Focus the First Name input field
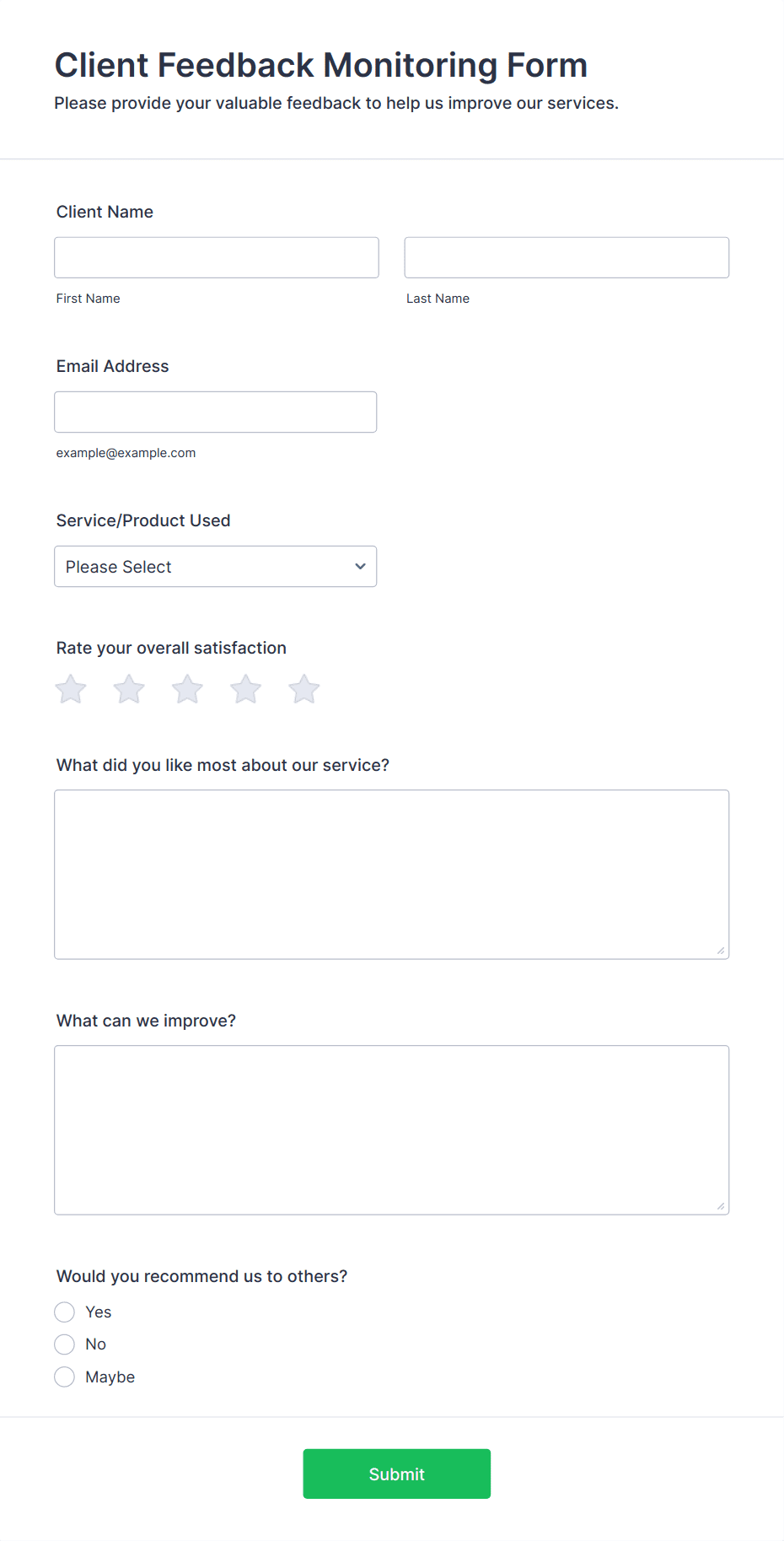This screenshot has width=784, height=1541. 216,257
